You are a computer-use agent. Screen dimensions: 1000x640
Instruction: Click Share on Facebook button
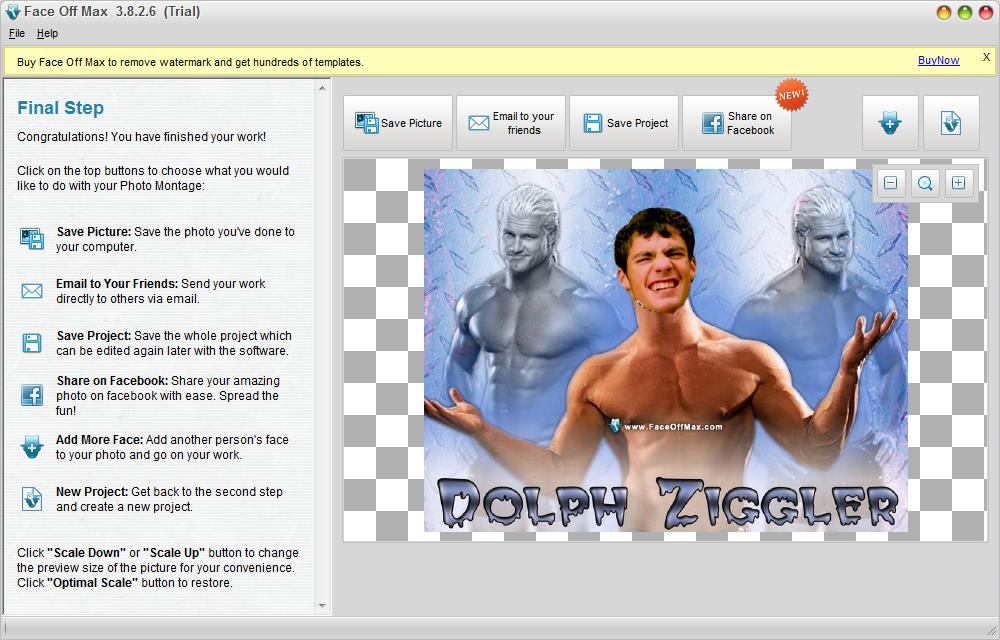(x=737, y=123)
